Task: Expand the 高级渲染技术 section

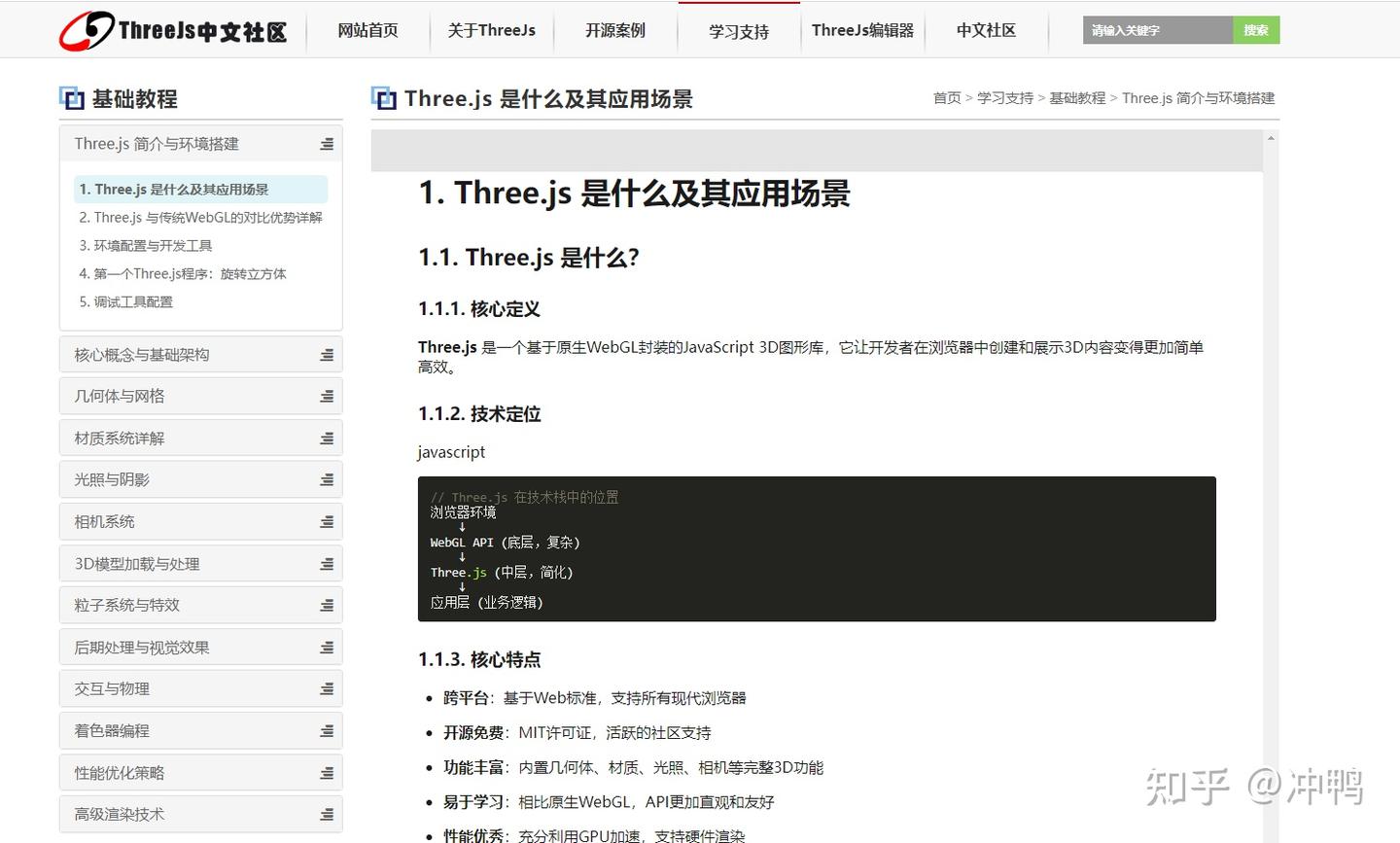Action: click(x=201, y=815)
